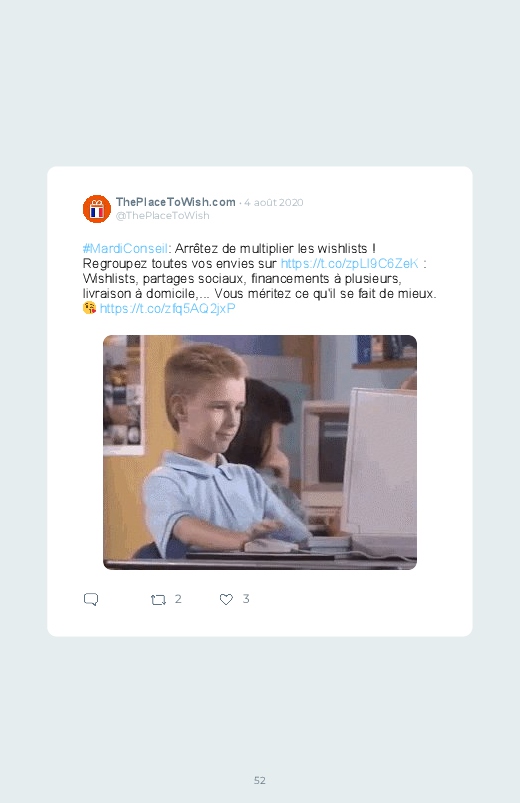Viewport: 520px width, 803px height.
Task: Click the reply speech bubble icon
Action: pyautogui.click(x=91, y=599)
